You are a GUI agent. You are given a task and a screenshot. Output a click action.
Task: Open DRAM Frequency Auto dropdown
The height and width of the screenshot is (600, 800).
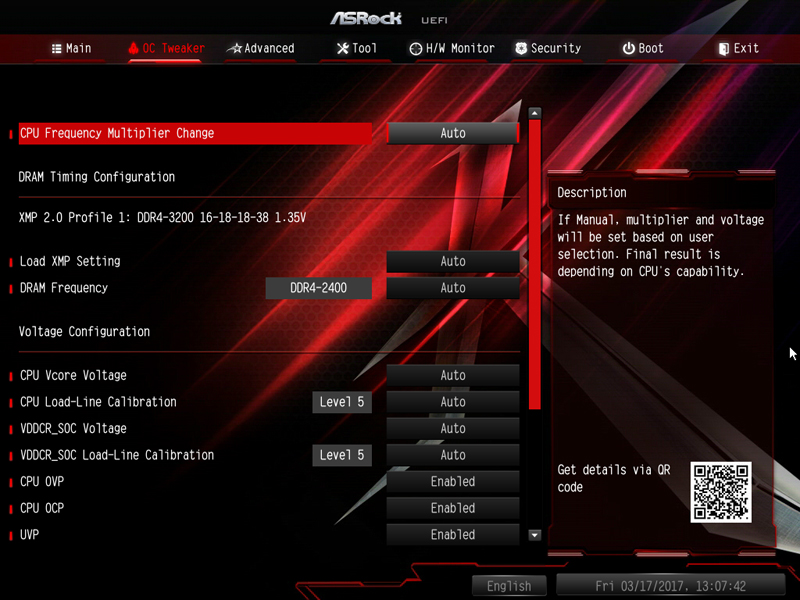453,288
